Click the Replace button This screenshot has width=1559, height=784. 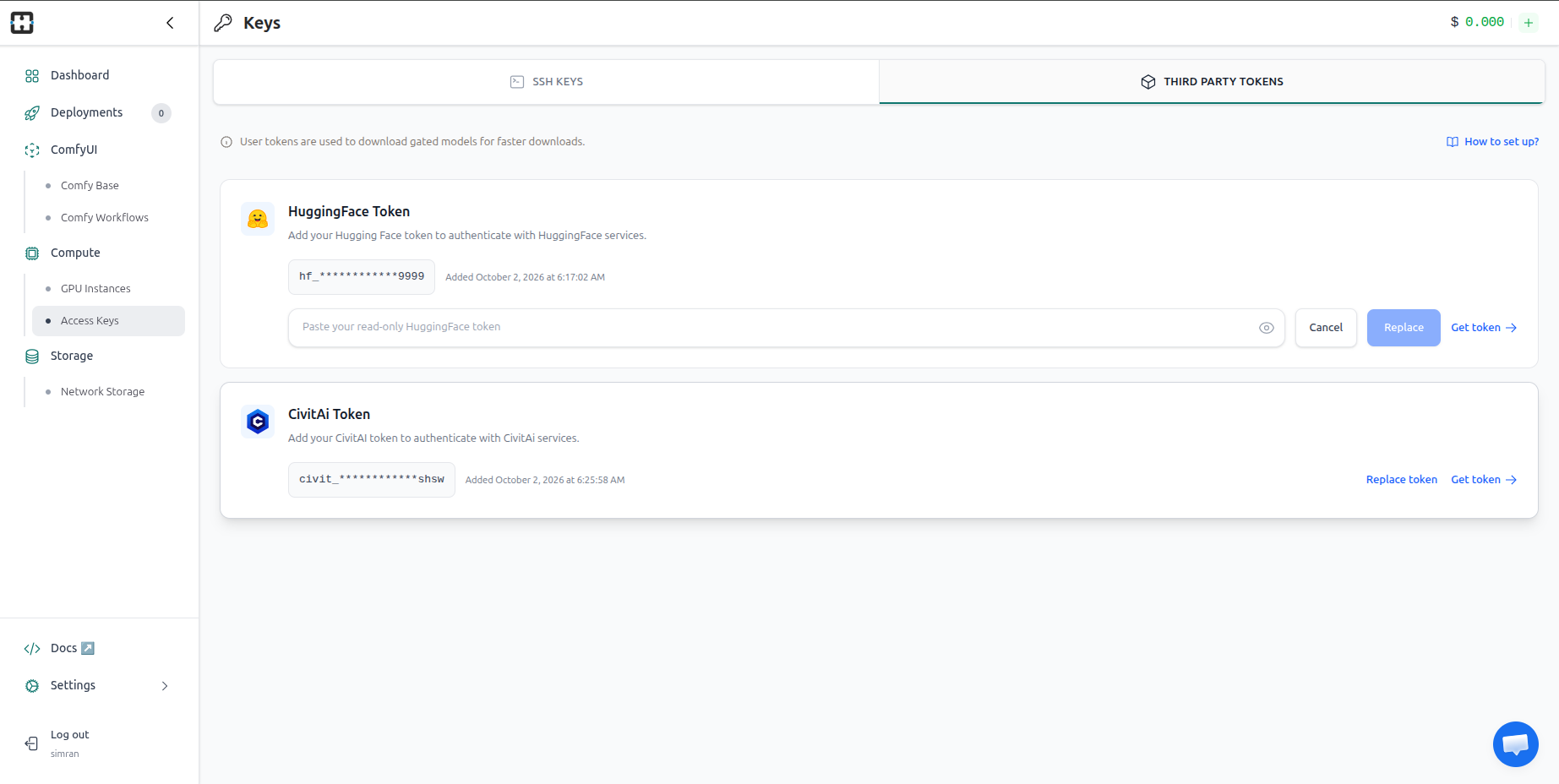point(1404,328)
